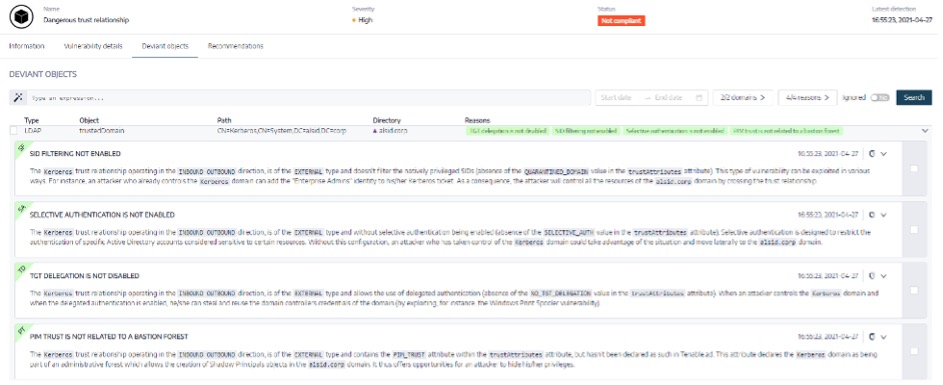Toggle the Ignored switch
The height and width of the screenshot is (385, 943).
pyautogui.click(x=880, y=97)
